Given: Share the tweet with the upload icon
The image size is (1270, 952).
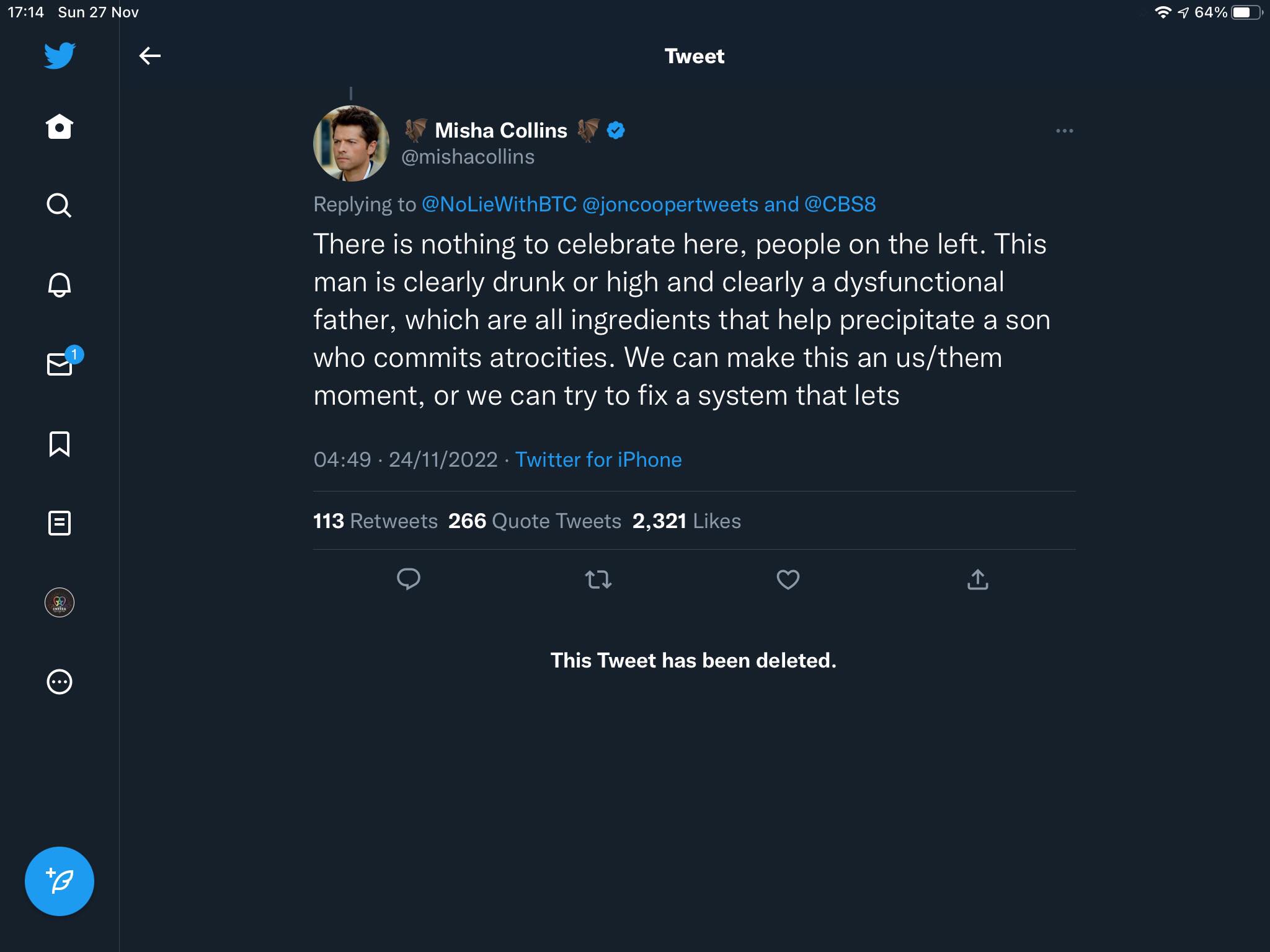Looking at the screenshot, I should 978,580.
